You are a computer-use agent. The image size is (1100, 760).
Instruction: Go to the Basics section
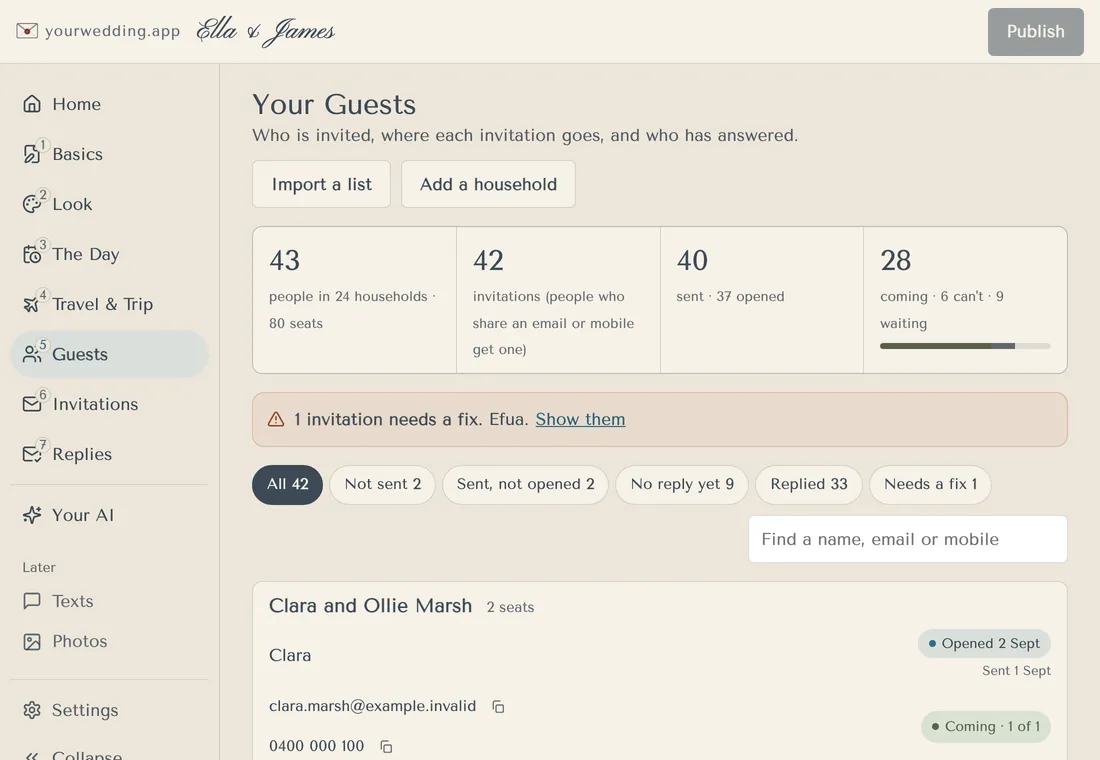coord(109,154)
